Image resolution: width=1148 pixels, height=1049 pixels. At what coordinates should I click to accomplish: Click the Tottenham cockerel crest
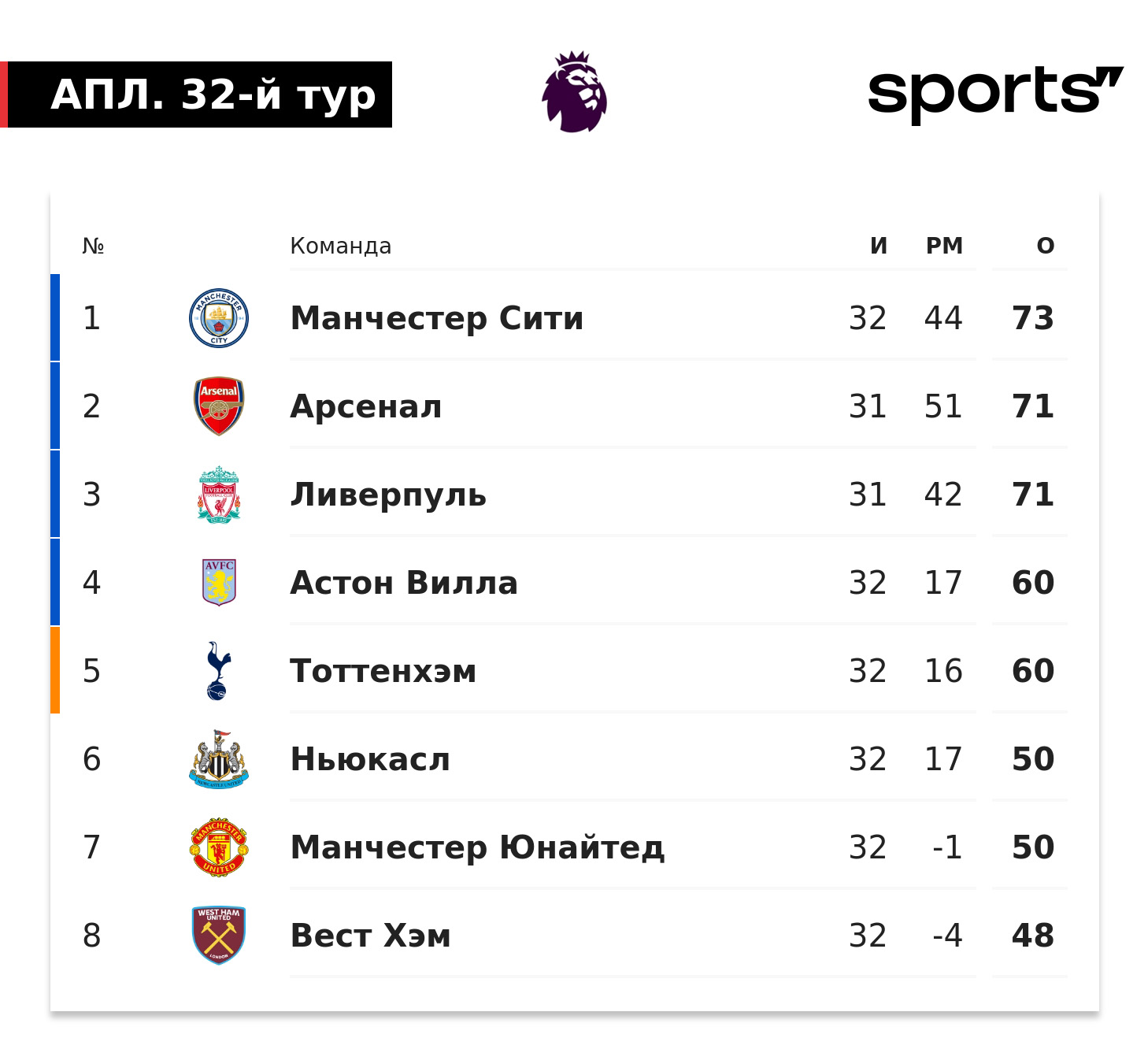(217, 671)
